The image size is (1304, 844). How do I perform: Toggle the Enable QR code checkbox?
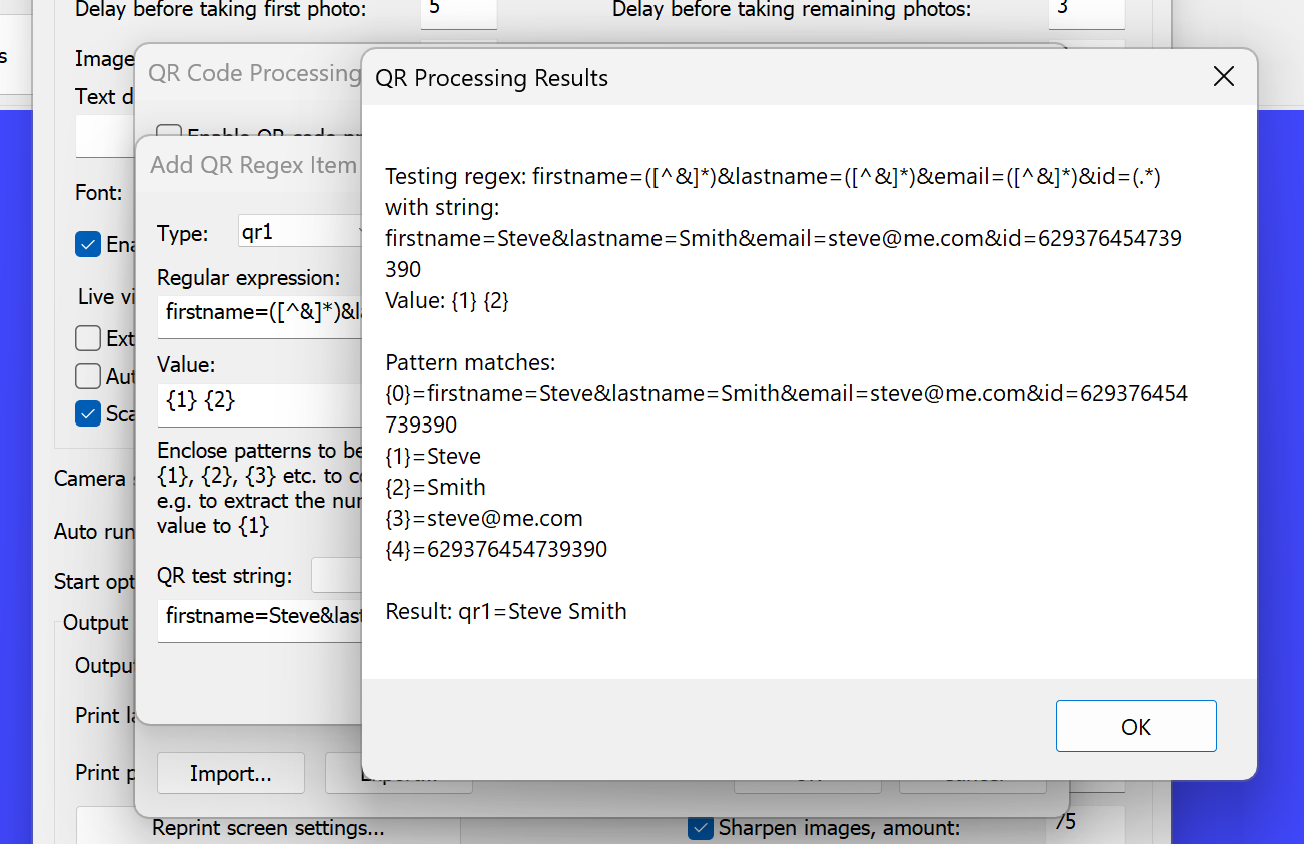pos(169,135)
